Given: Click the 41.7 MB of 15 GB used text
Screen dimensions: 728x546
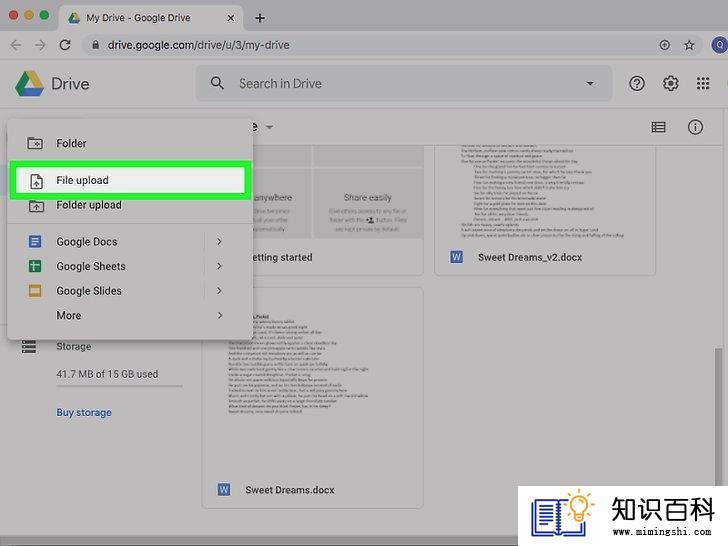Looking at the screenshot, I should (x=107, y=374).
